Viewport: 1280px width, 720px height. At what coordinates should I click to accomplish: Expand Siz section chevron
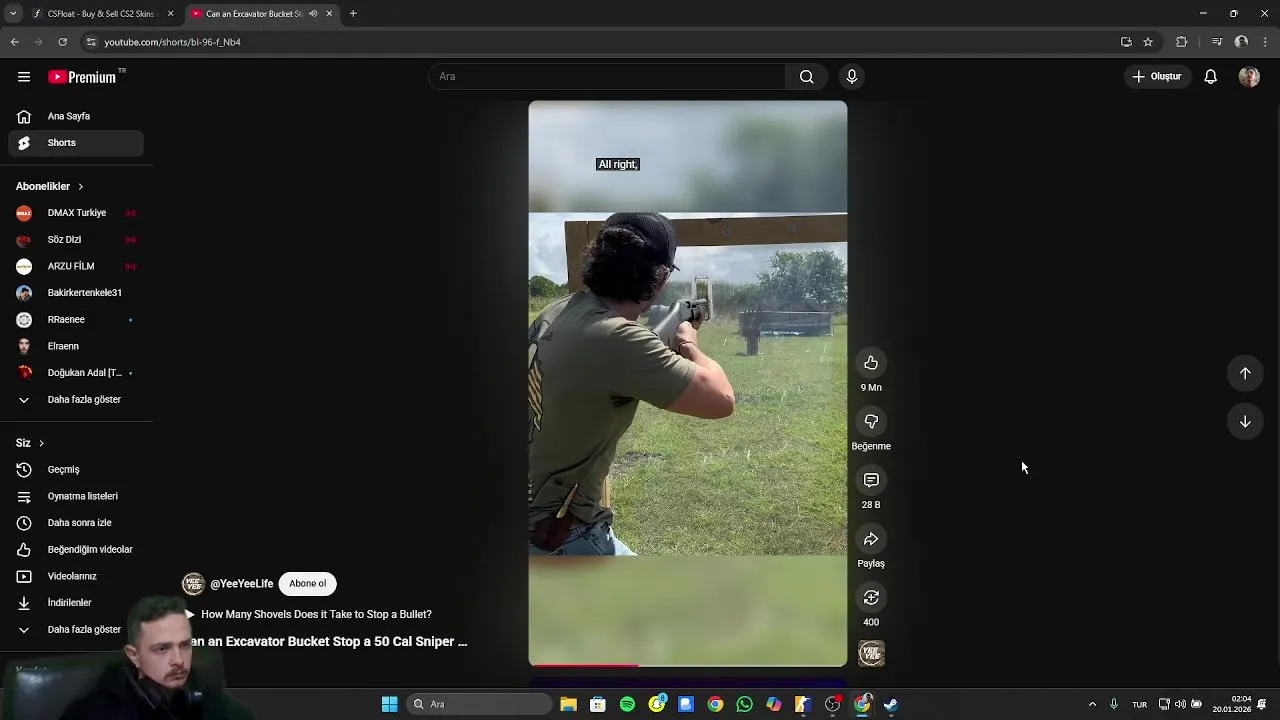41,443
